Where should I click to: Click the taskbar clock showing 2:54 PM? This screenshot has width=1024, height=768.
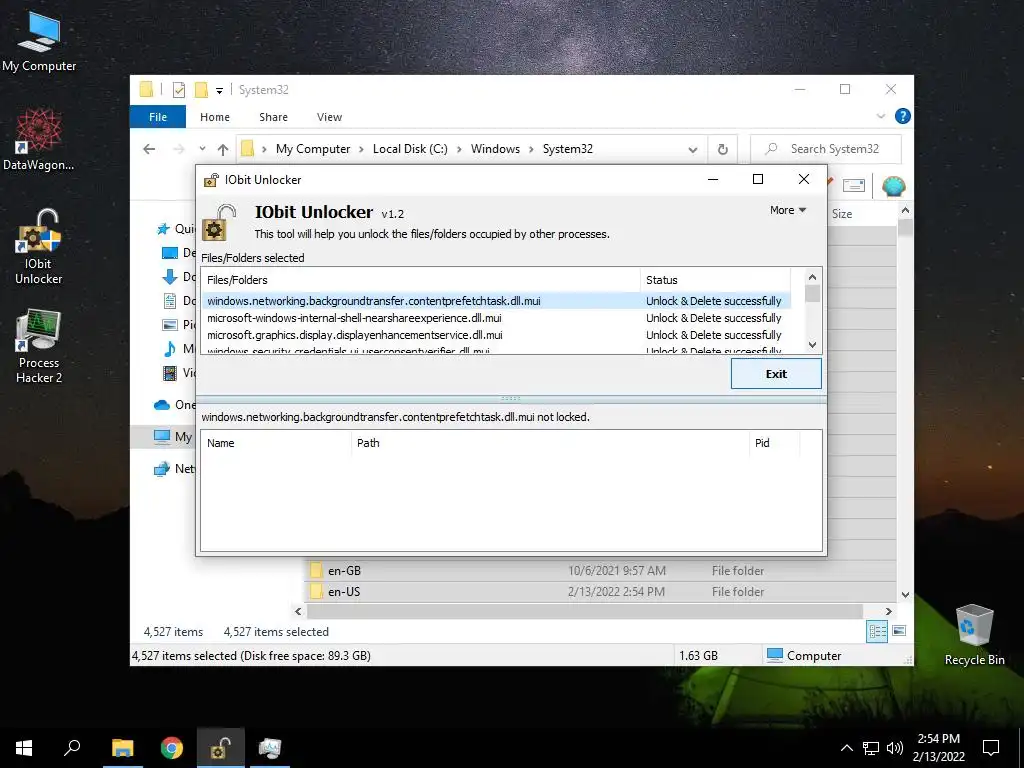tap(938, 748)
